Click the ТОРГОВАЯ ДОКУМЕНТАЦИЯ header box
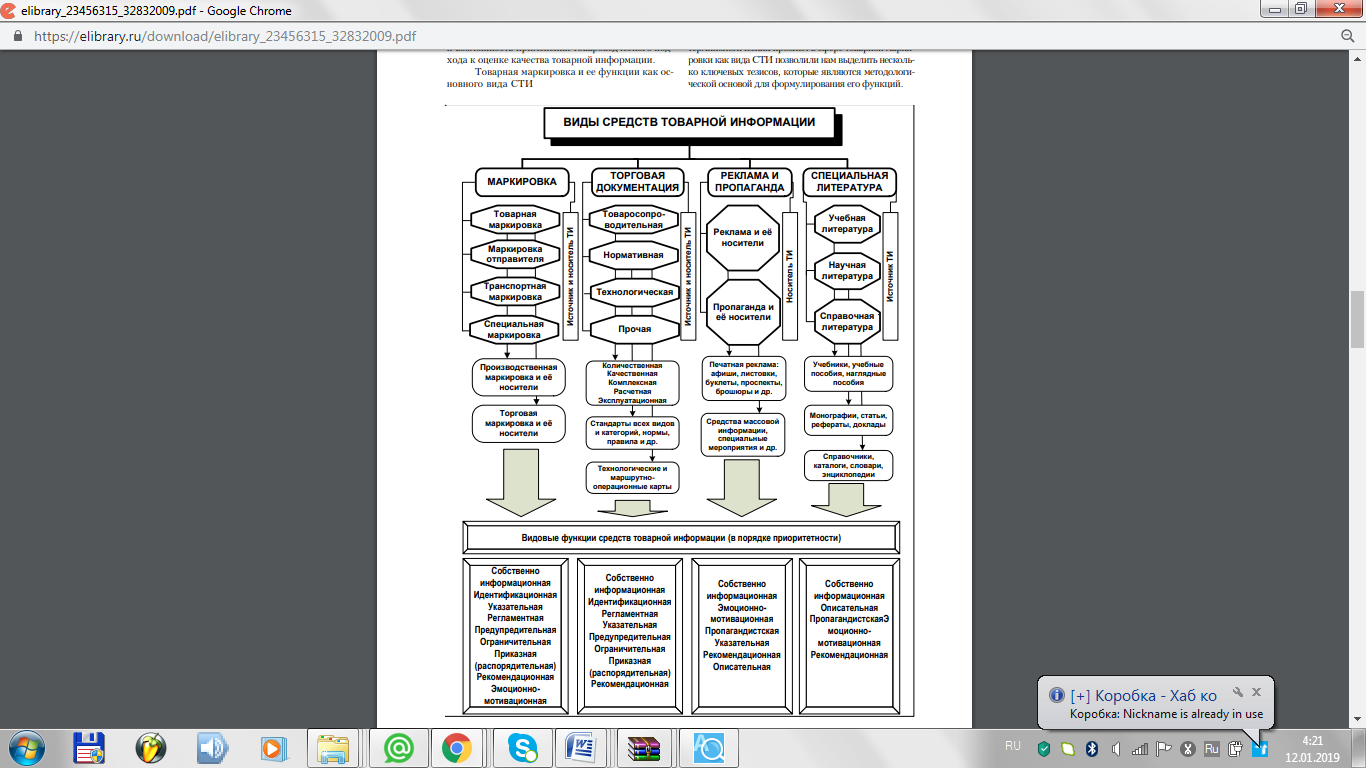The height and width of the screenshot is (768, 1366). point(637,181)
